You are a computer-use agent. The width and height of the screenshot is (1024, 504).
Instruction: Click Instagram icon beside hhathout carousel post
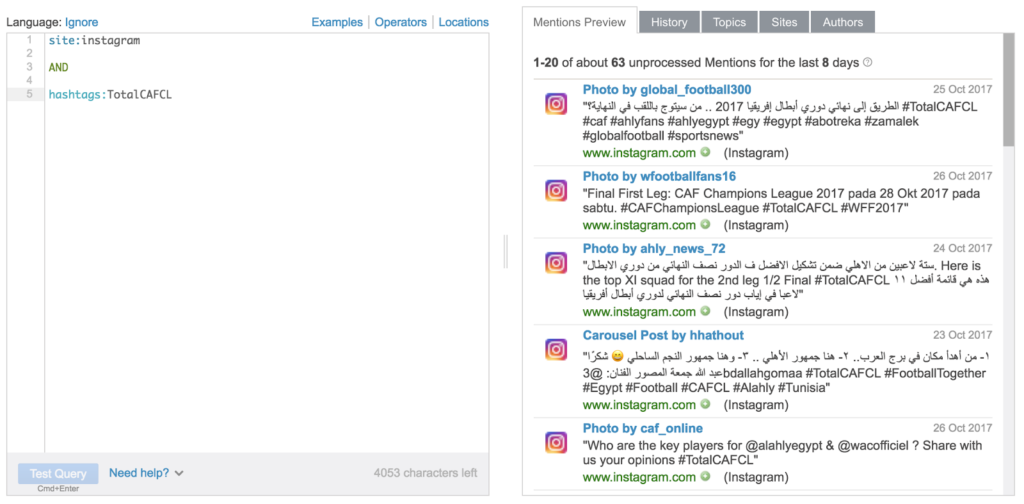(x=556, y=350)
